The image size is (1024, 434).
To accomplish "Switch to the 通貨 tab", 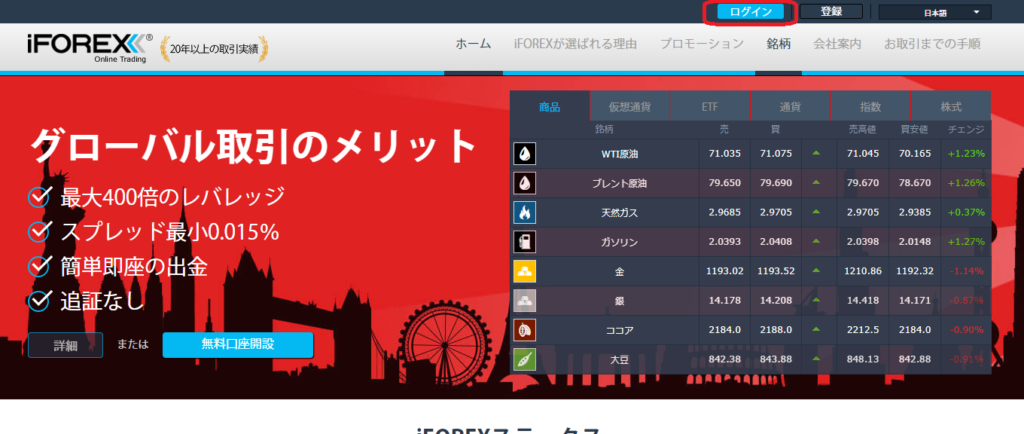I will [790, 107].
